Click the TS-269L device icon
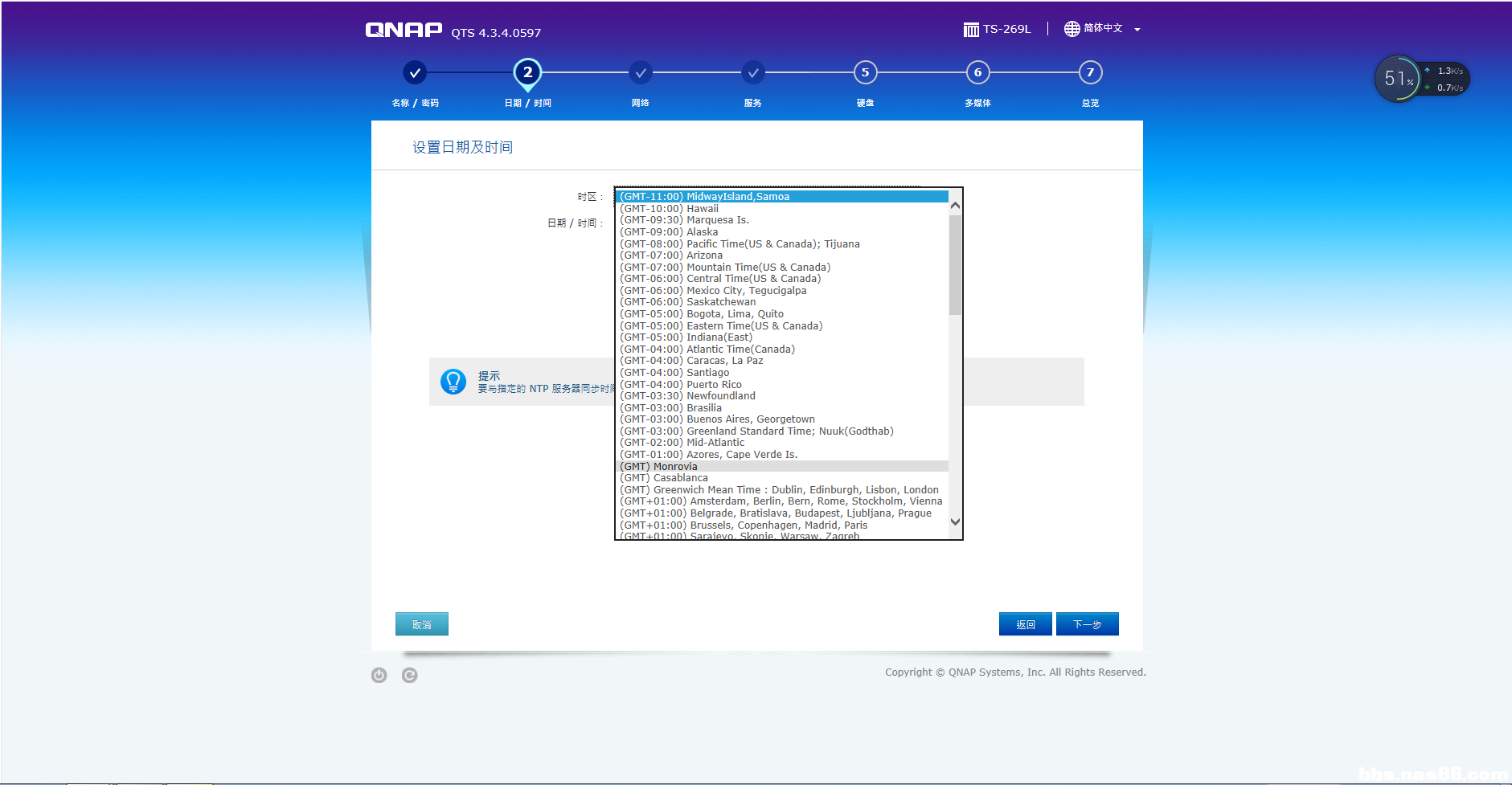Screen dimensions: 1512x785 (971, 30)
